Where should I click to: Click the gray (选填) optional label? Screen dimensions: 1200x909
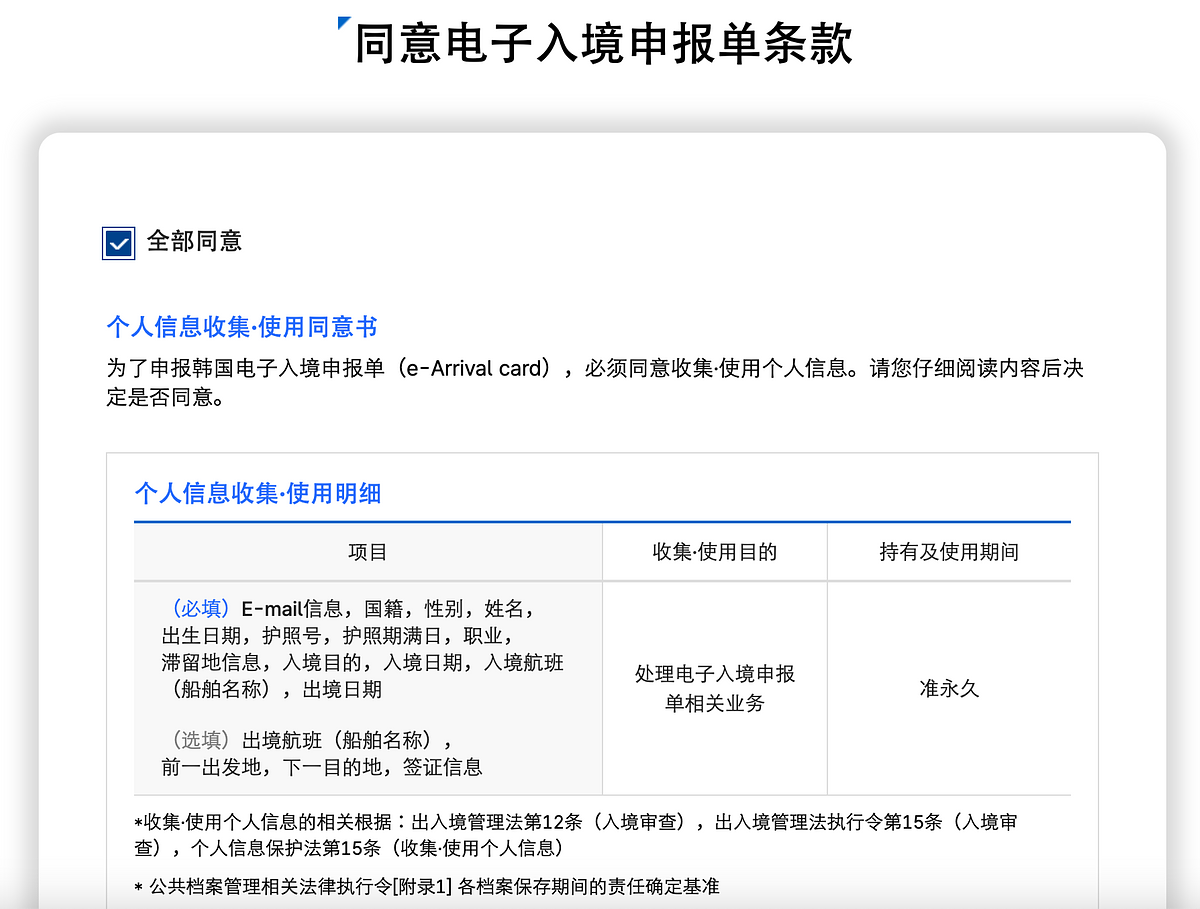point(201,740)
